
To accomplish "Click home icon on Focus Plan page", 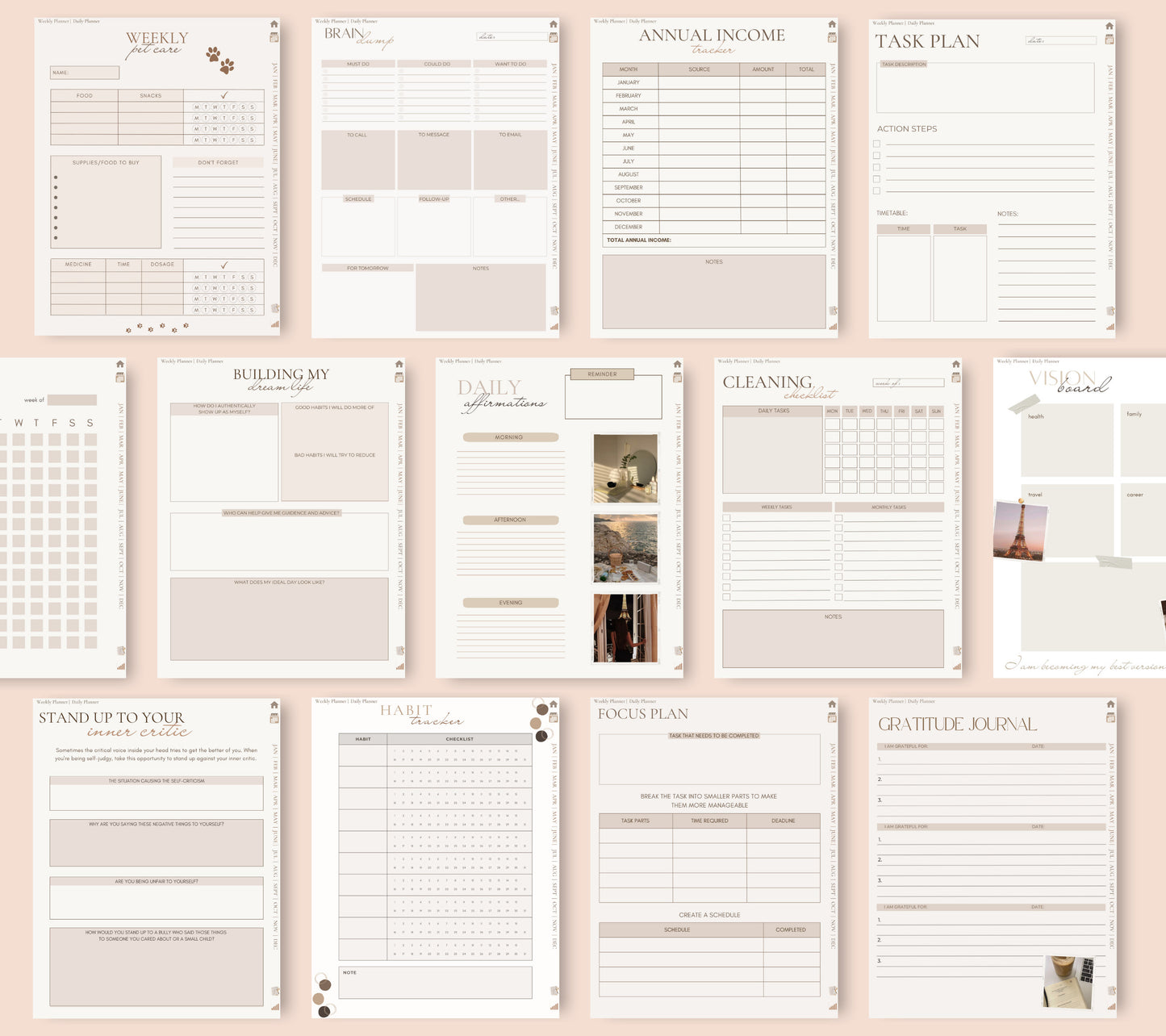I will pos(832,704).
